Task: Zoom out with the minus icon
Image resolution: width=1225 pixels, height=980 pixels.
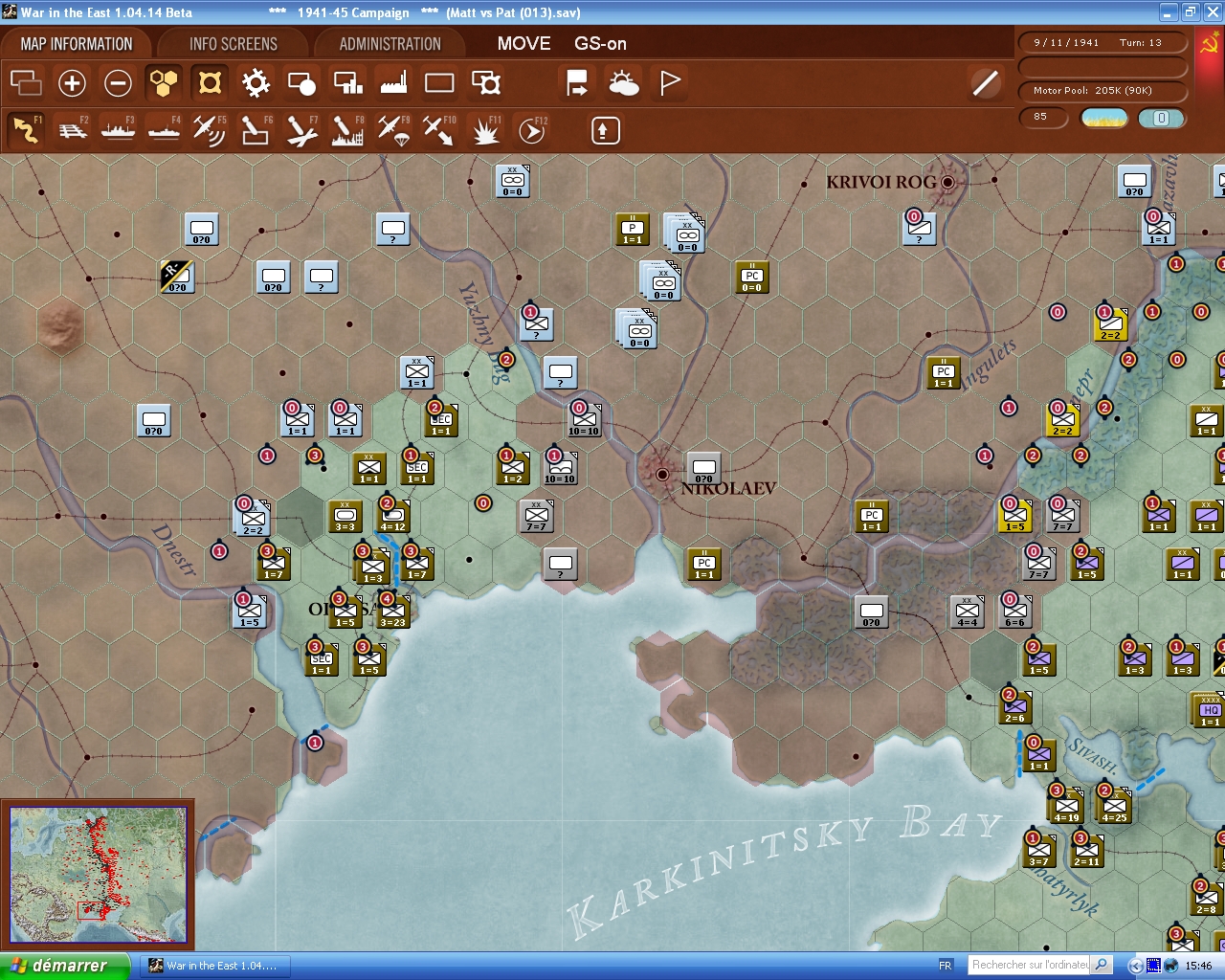Action: tap(118, 83)
